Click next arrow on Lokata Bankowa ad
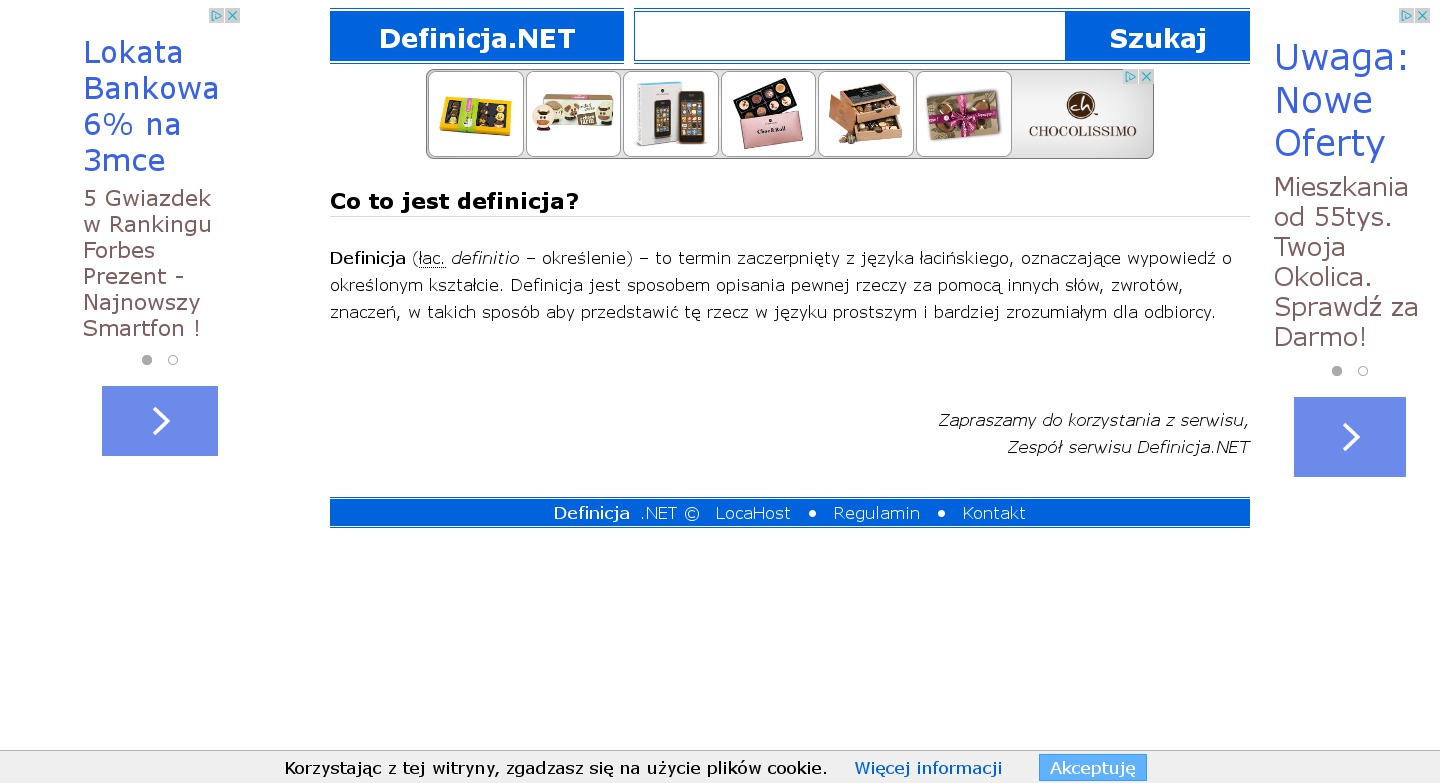Image resolution: width=1440 pixels, height=783 pixels. click(x=160, y=421)
